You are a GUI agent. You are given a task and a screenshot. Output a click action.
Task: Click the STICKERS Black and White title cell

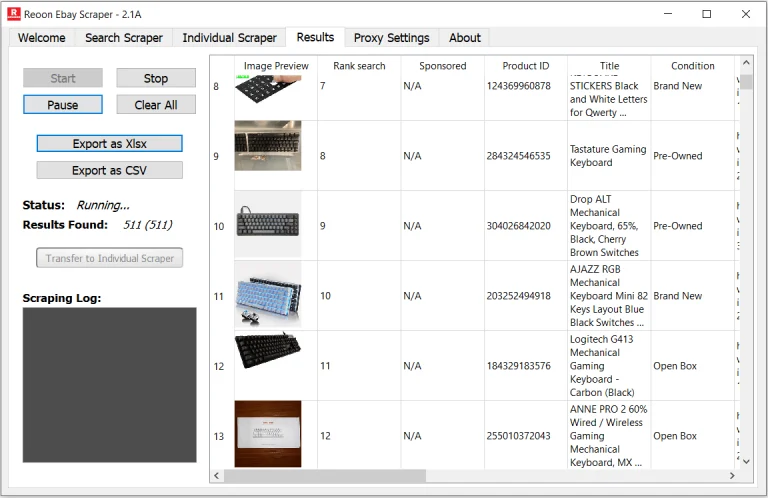click(x=609, y=98)
